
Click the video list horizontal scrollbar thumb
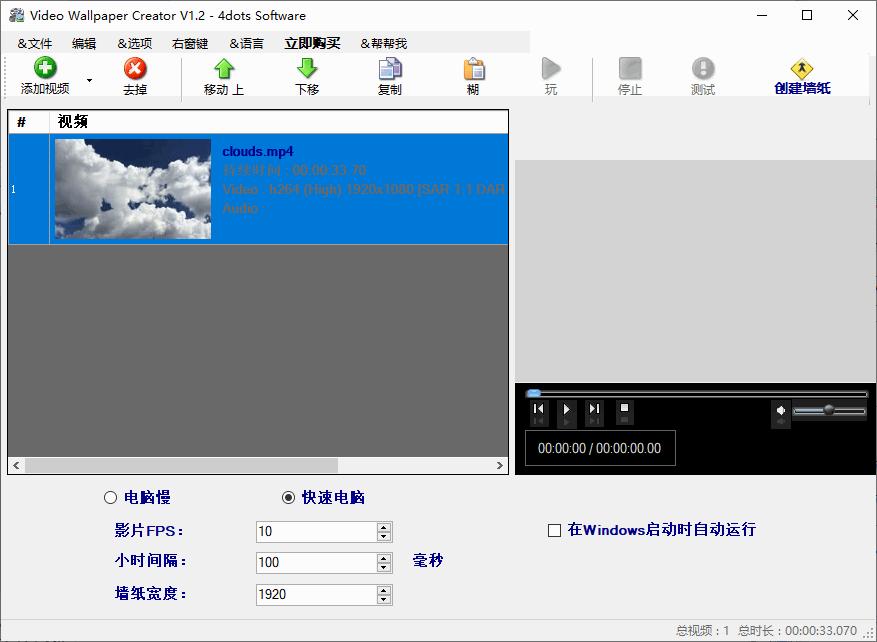click(x=181, y=465)
